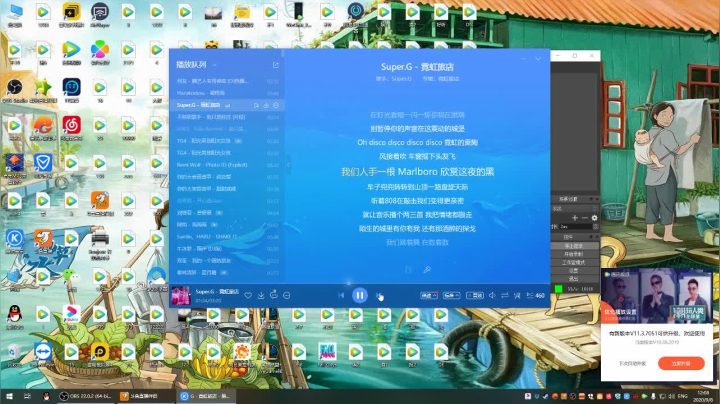Favorite the song with the heart icon
Image resolution: width=720 pixels, height=404 pixels.
(248, 295)
